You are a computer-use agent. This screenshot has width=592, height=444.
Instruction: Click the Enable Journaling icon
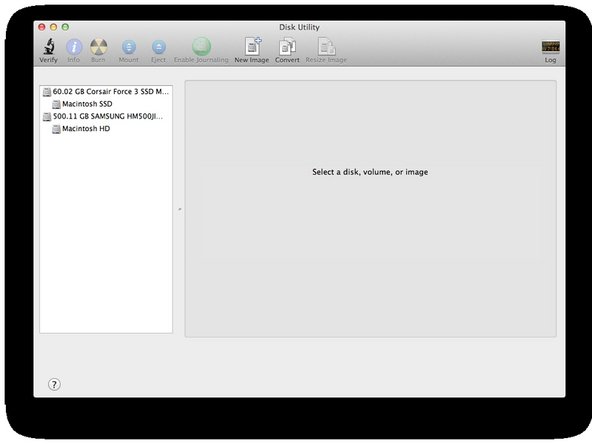tap(201, 46)
